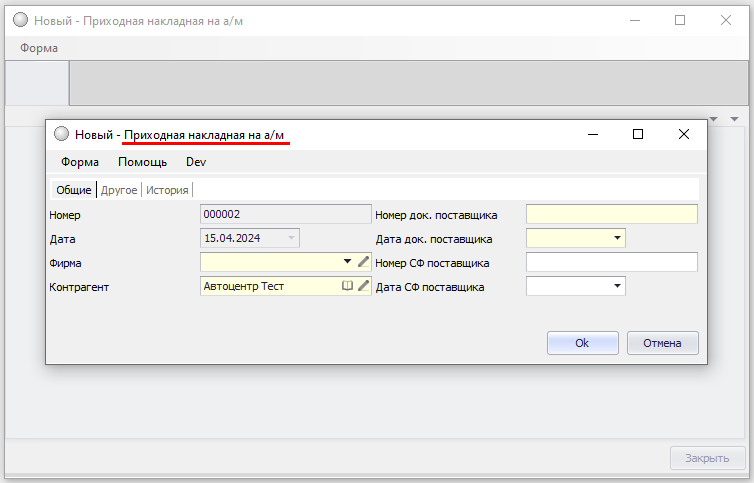Open the Форма menu in the dialog

coord(79,162)
